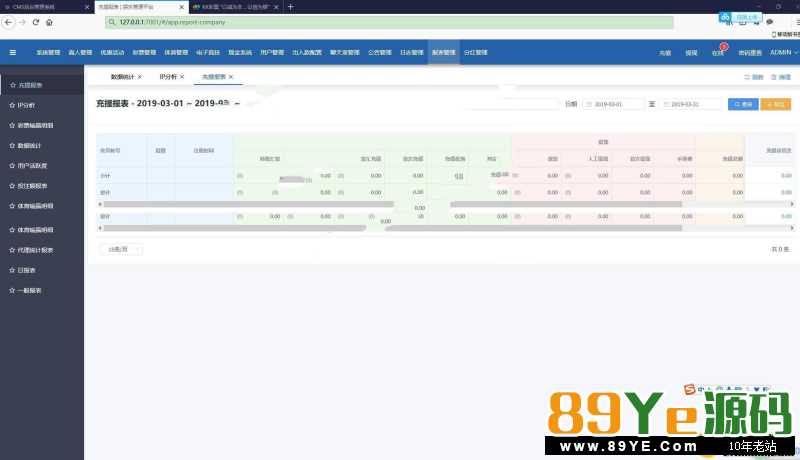
Task: Open a new browser tab with plus icon
Action: click(x=291, y=6)
